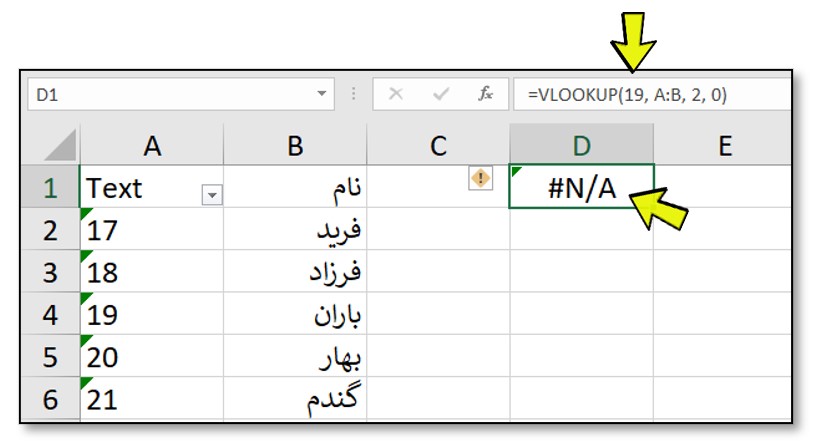
Task: Select cell B6 containing گندم
Action: click(295, 399)
